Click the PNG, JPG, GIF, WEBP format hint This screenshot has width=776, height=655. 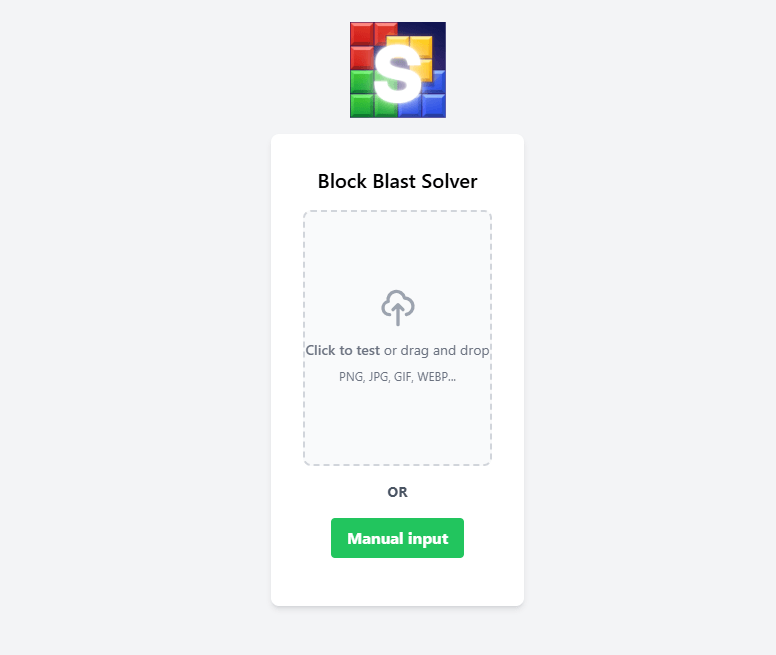coord(397,377)
